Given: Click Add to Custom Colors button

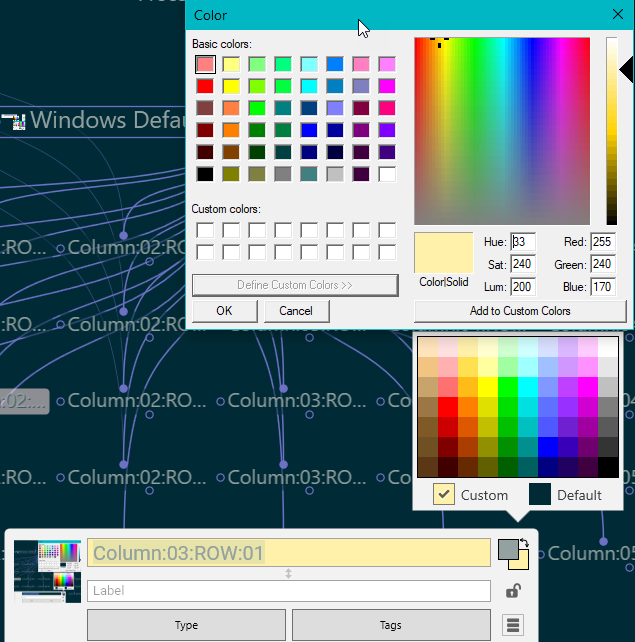Looking at the screenshot, I should coord(520,311).
